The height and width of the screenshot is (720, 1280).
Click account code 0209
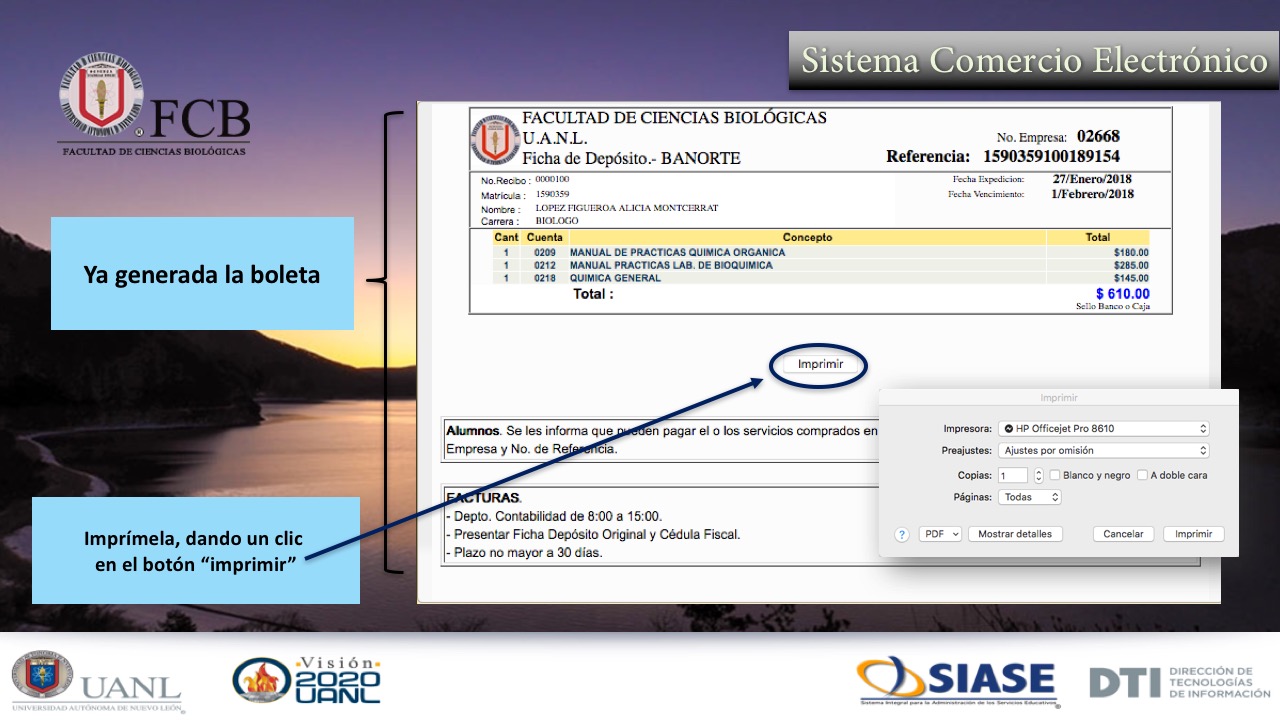[x=544, y=253]
